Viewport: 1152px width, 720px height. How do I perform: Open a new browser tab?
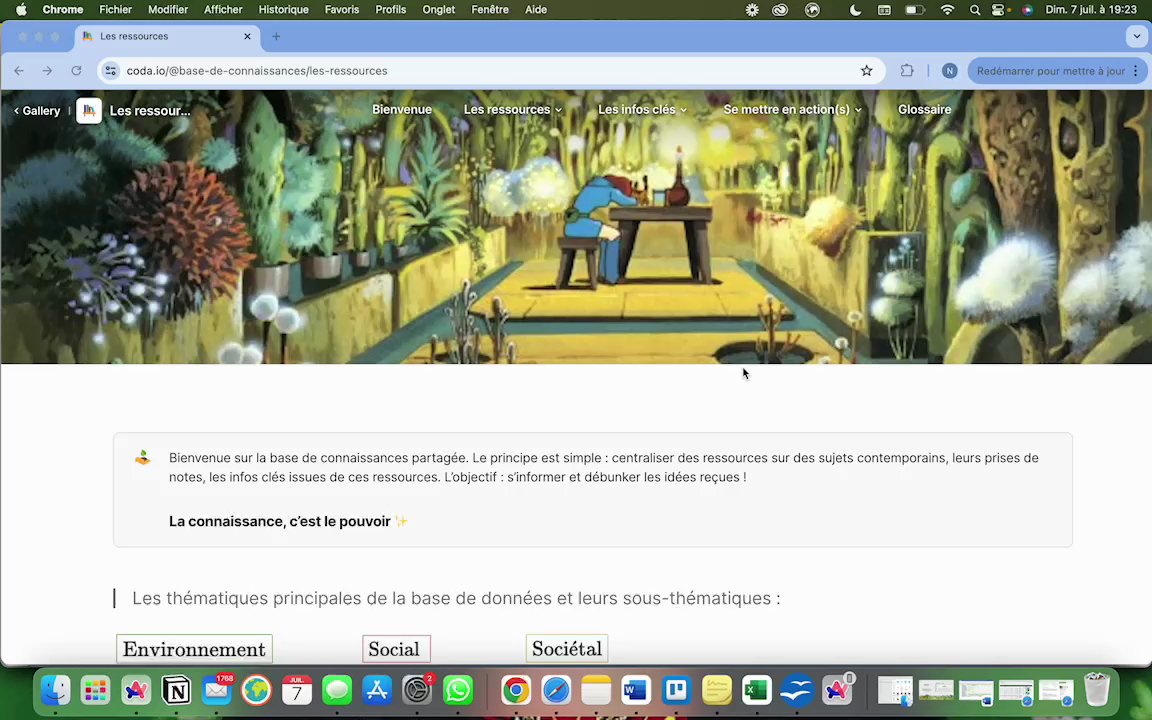(x=276, y=36)
